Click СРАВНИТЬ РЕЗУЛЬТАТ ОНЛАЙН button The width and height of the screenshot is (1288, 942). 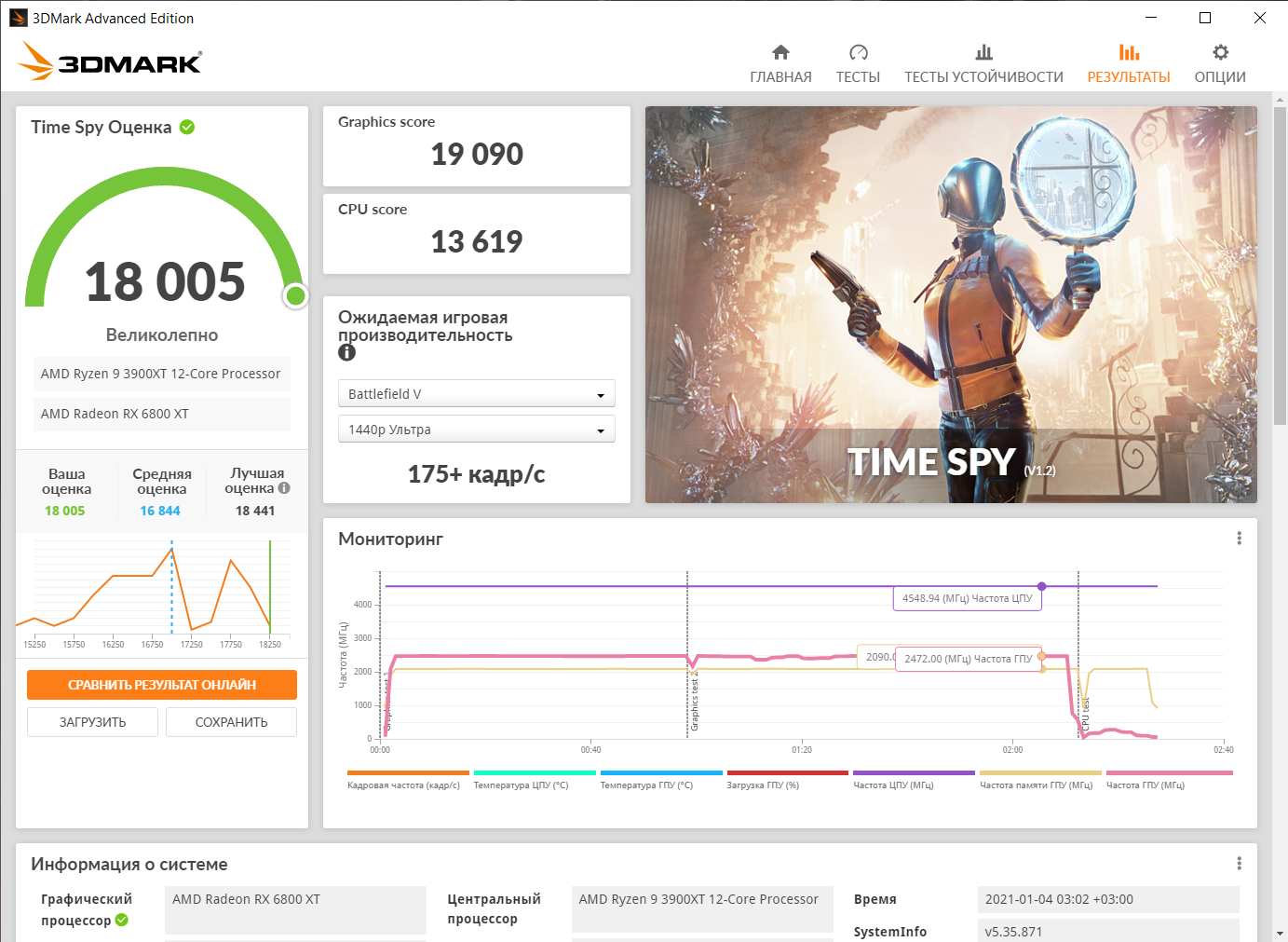tap(162, 685)
